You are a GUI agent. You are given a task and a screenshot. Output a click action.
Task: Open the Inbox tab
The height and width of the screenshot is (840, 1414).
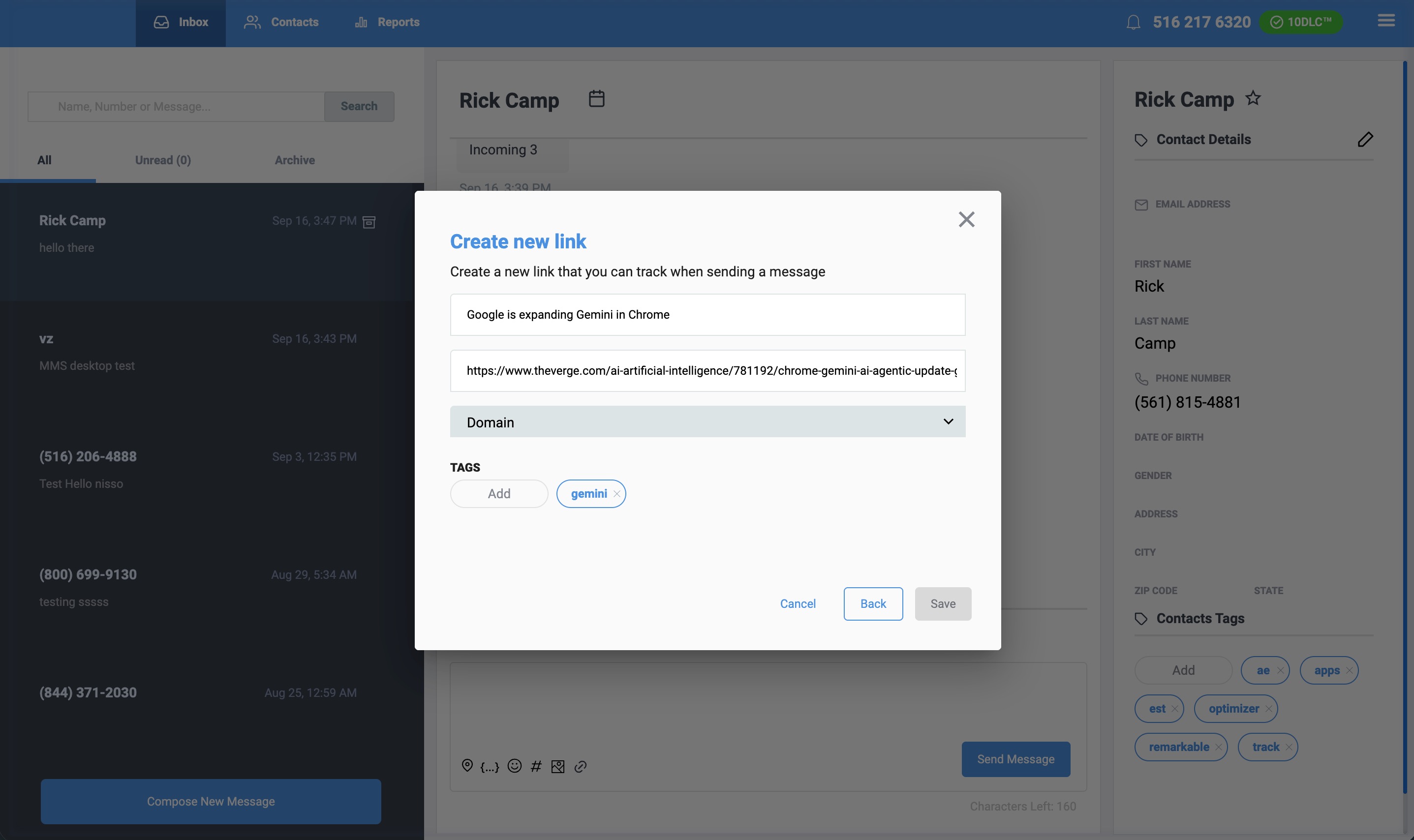[181, 23]
